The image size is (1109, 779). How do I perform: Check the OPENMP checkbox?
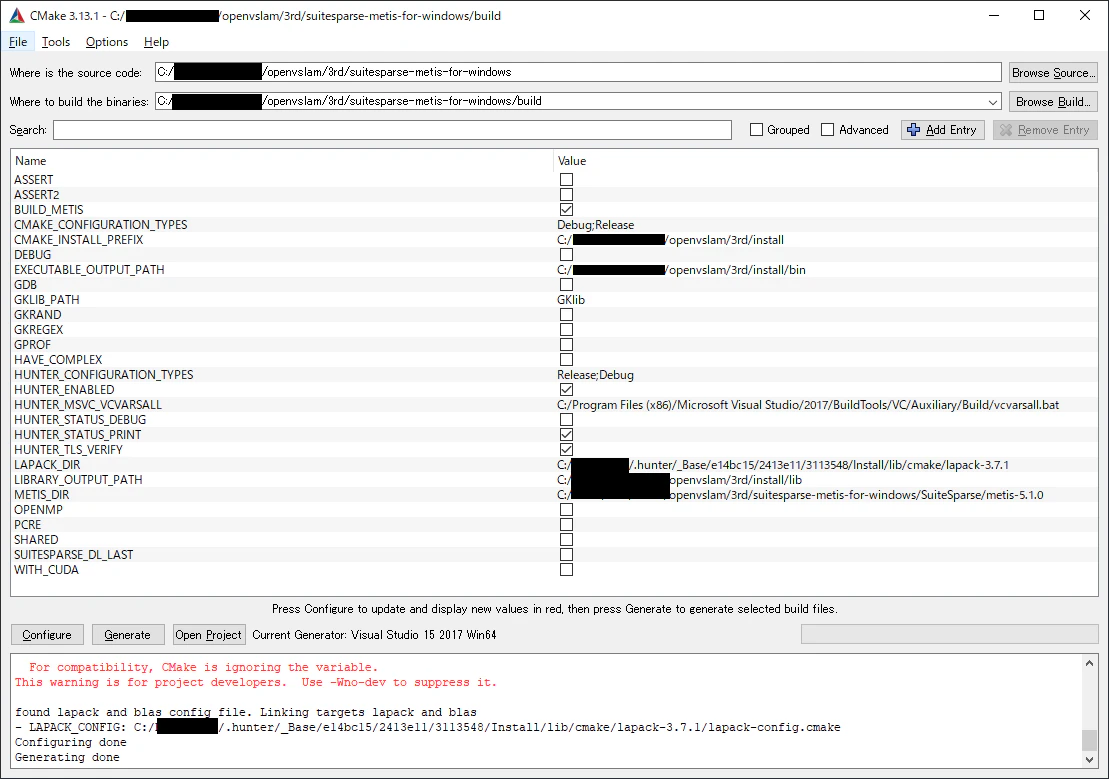[x=566, y=509]
